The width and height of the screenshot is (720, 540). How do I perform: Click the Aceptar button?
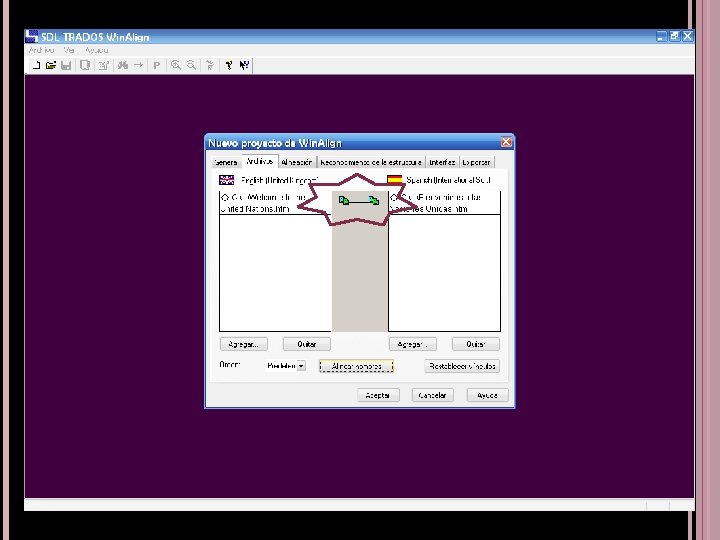pyautogui.click(x=378, y=395)
